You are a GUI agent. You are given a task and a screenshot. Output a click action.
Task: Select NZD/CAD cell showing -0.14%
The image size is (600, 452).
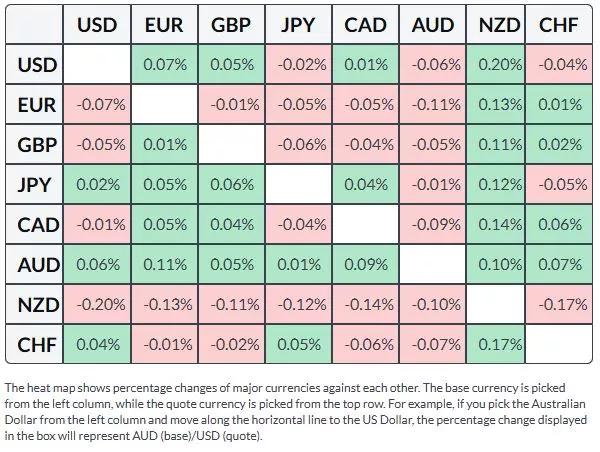(366, 305)
